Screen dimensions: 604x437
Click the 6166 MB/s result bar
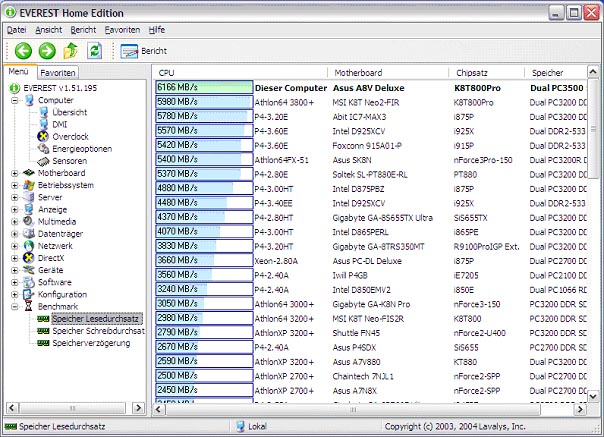[204, 87]
